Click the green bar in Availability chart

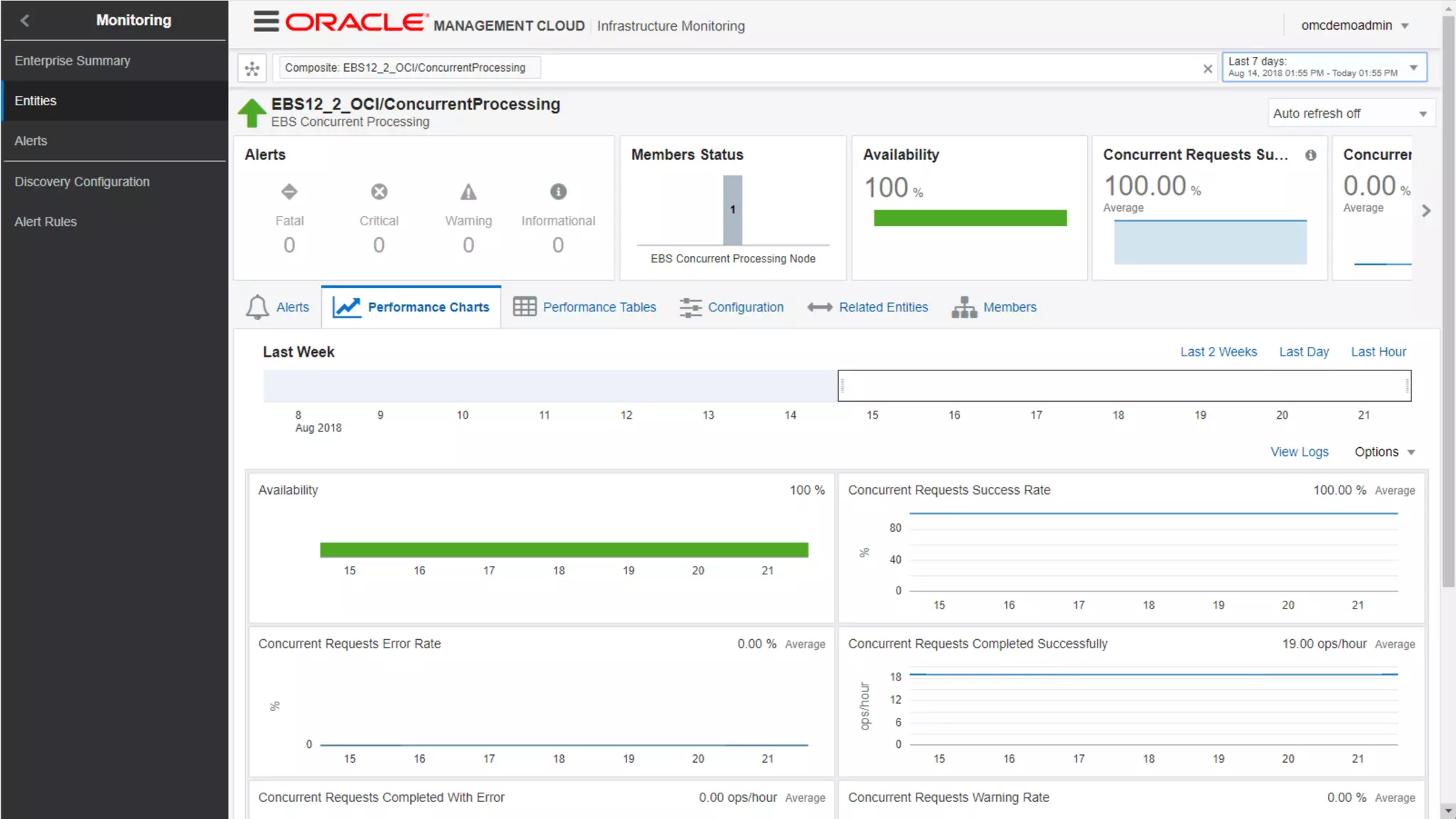click(x=564, y=550)
